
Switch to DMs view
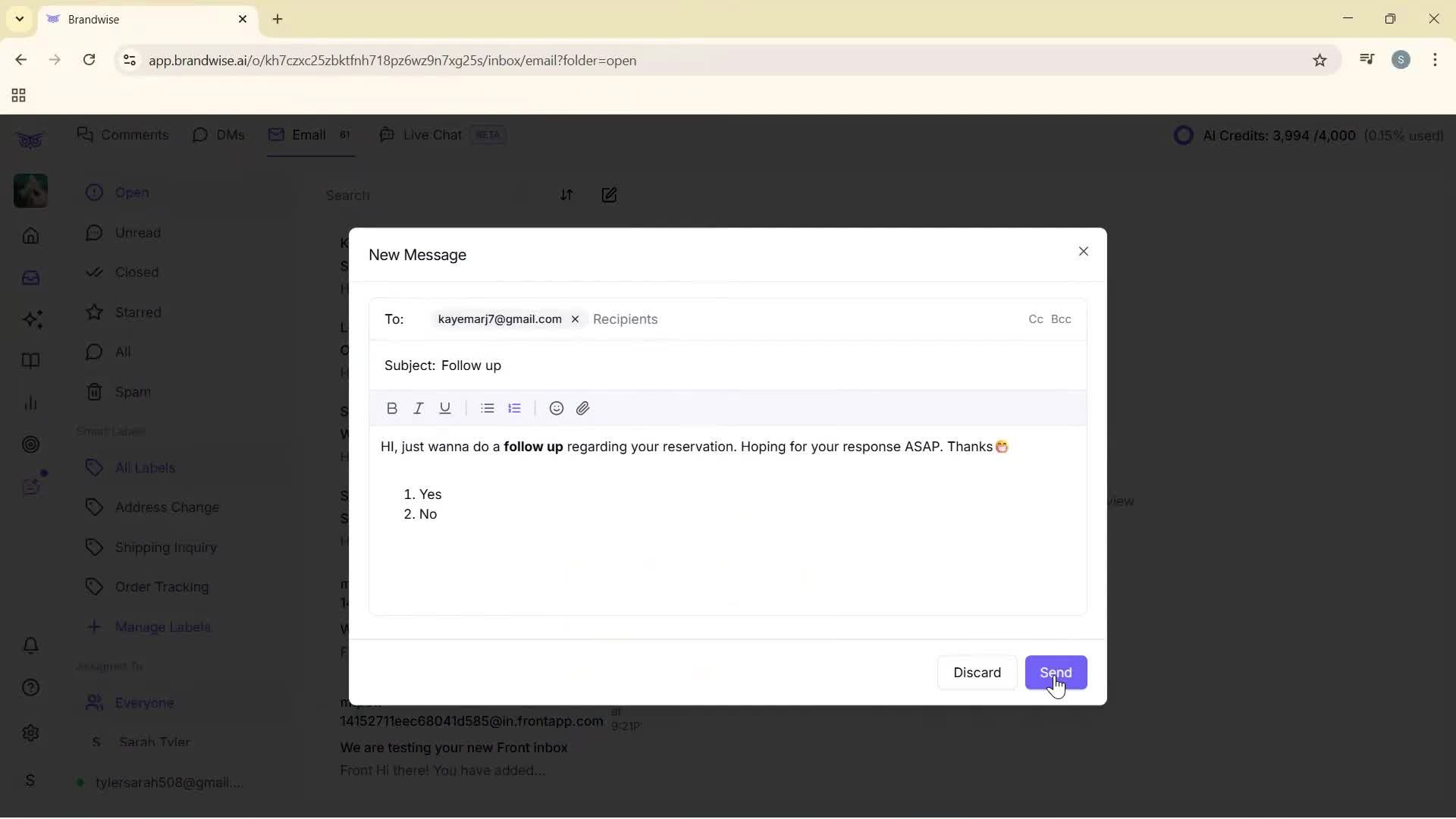[218, 134]
